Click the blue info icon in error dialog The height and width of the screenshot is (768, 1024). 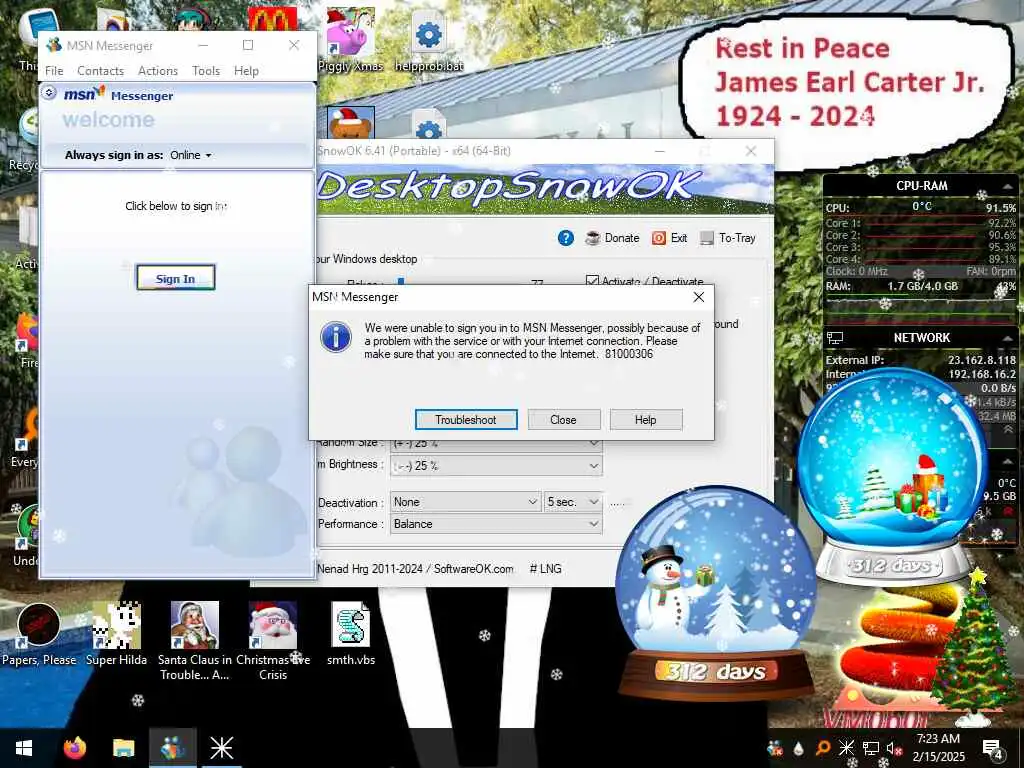click(x=336, y=337)
